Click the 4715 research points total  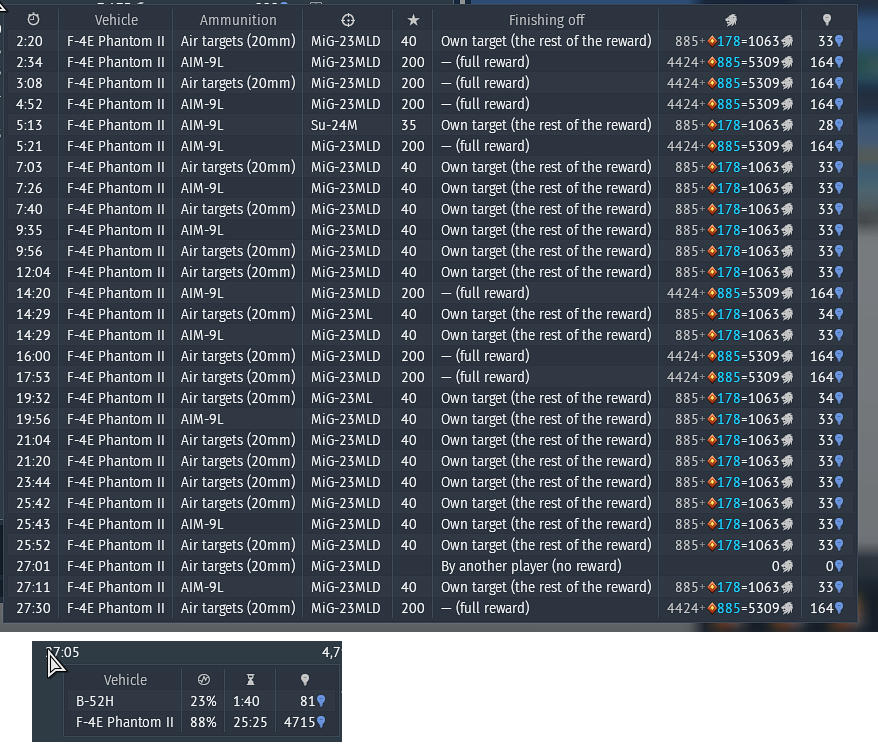tap(305, 722)
